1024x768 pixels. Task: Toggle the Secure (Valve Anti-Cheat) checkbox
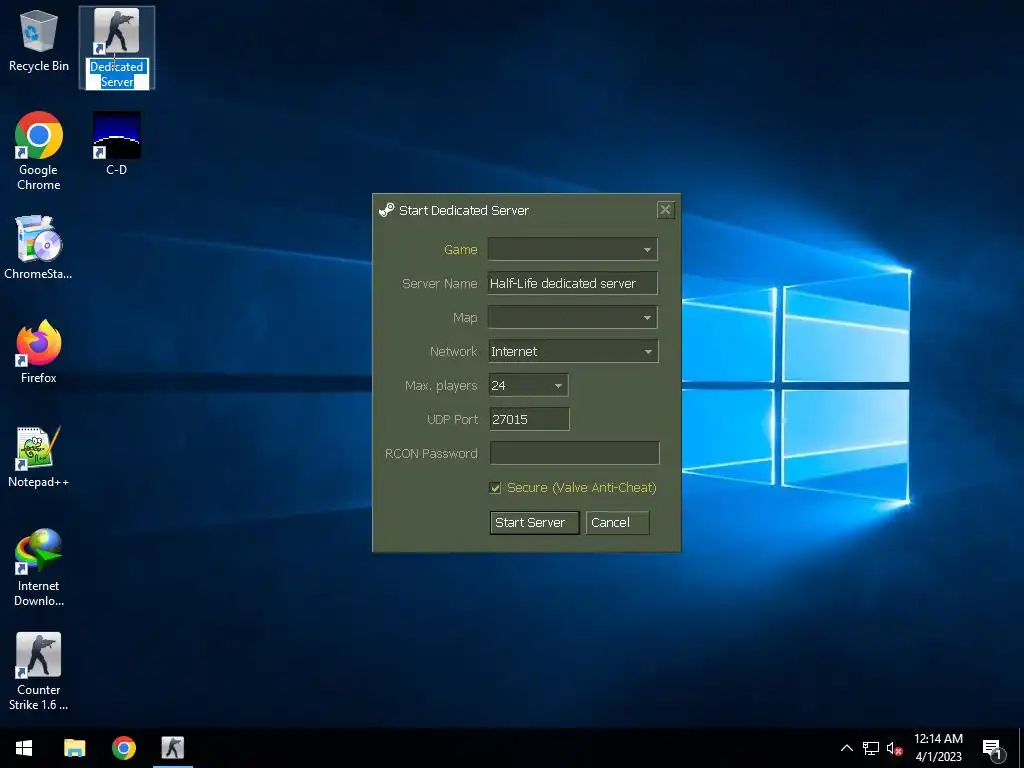pyautogui.click(x=495, y=488)
